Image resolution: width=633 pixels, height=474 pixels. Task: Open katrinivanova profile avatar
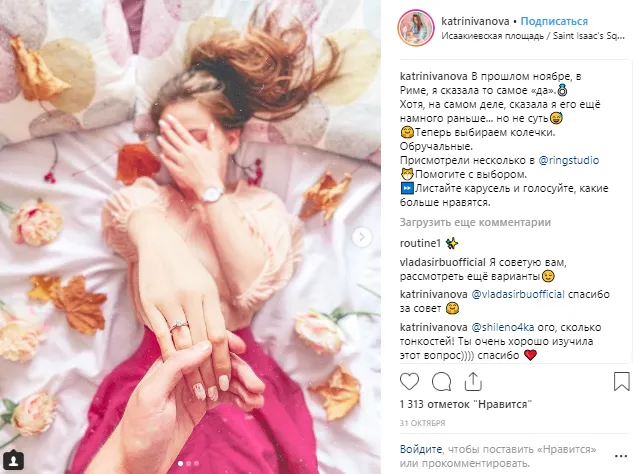click(x=416, y=28)
